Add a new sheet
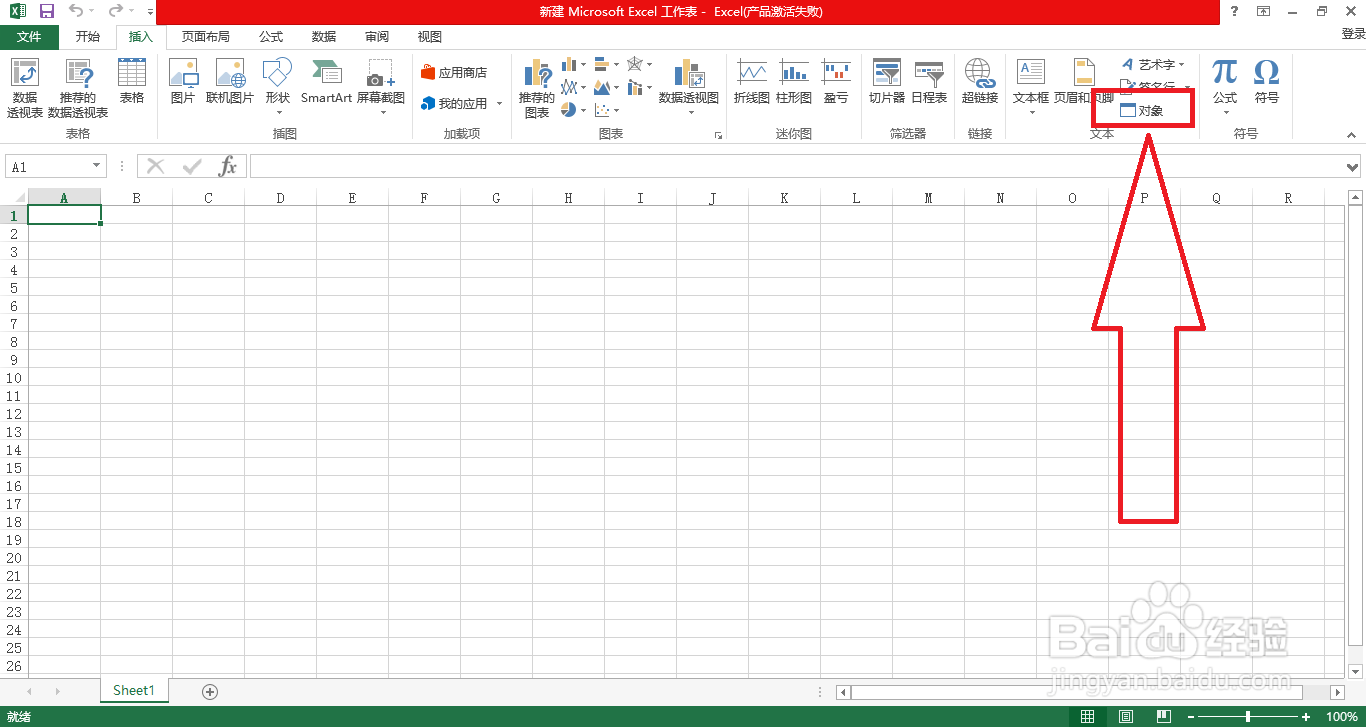This screenshot has height=727, width=1366. (210, 691)
